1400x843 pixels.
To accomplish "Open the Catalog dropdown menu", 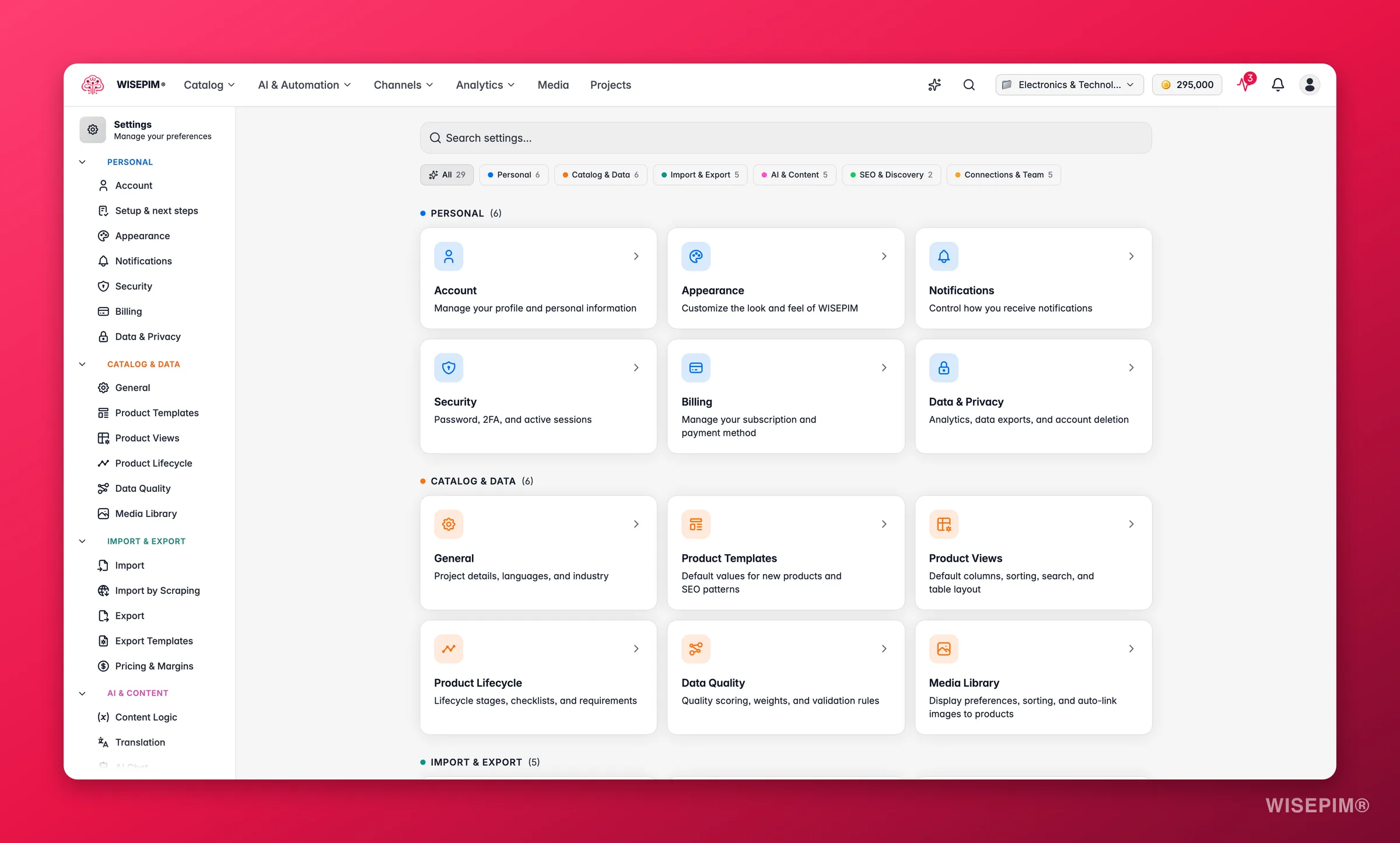I will pyautogui.click(x=209, y=85).
